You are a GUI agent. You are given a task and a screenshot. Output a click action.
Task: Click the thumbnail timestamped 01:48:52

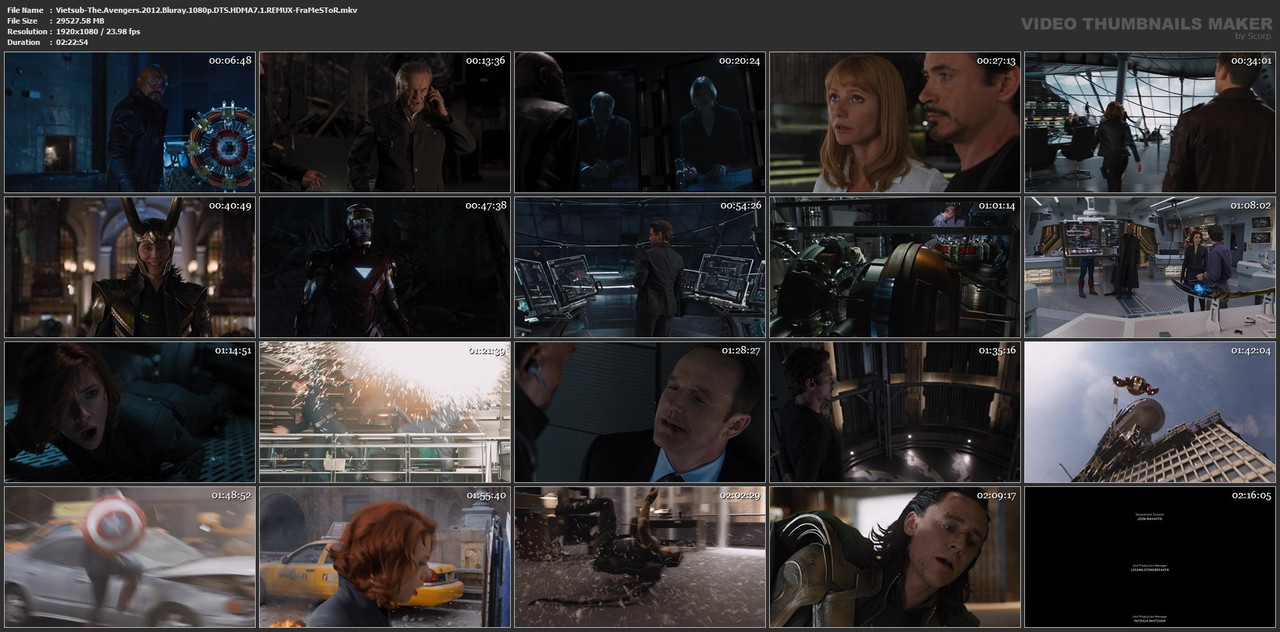pyautogui.click(x=130, y=557)
